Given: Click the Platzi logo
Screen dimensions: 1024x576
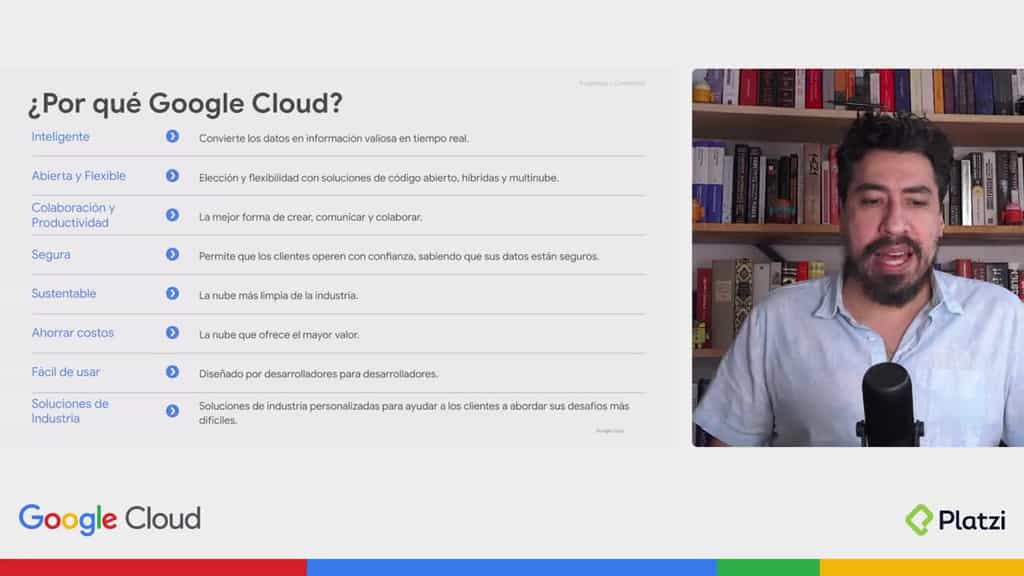Looking at the screenshot, I should point(955,520).
